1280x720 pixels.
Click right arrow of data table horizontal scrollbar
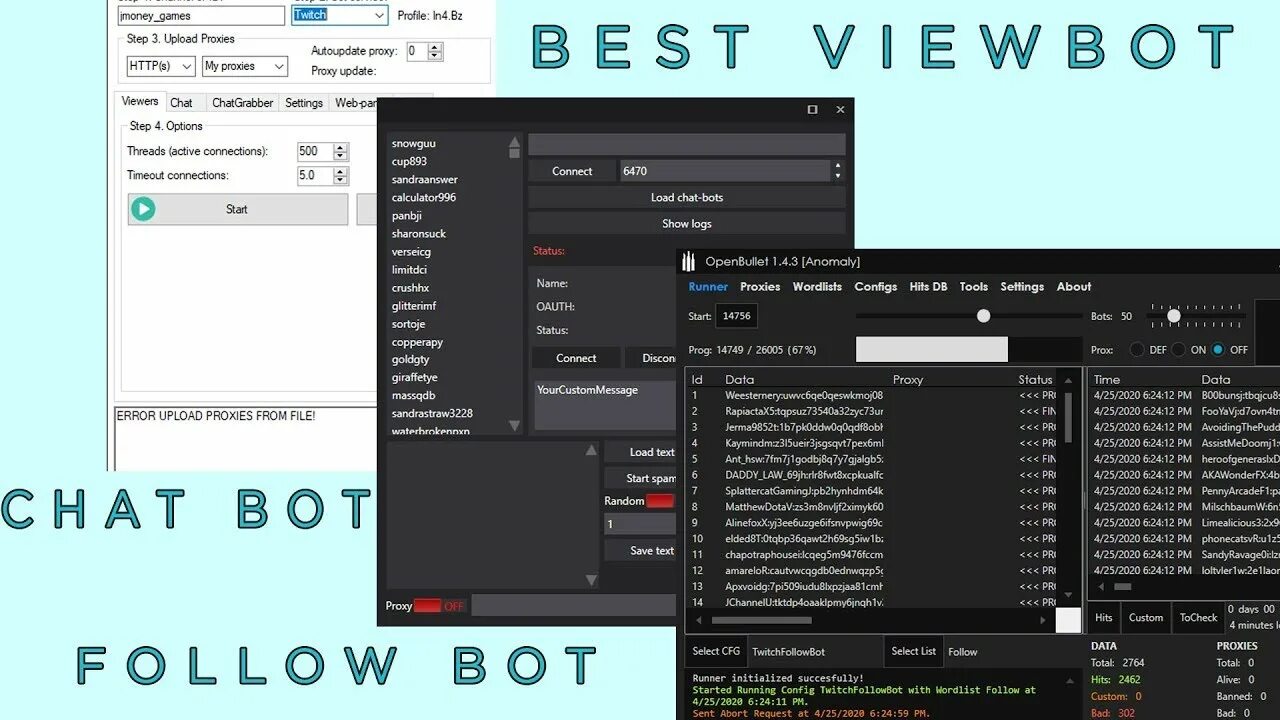(1043, 620)
